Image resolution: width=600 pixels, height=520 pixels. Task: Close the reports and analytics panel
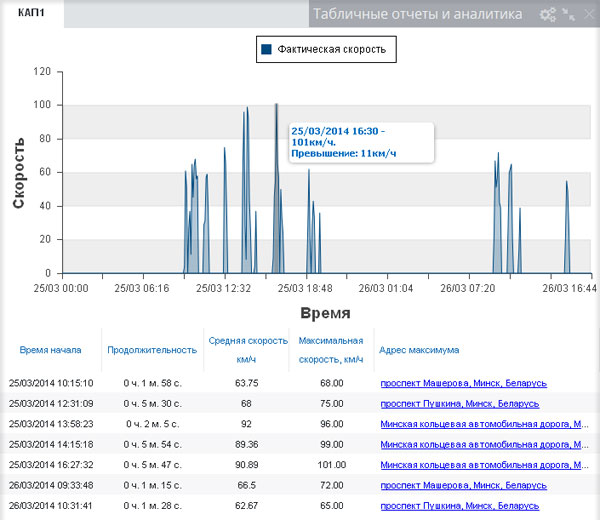587,15
